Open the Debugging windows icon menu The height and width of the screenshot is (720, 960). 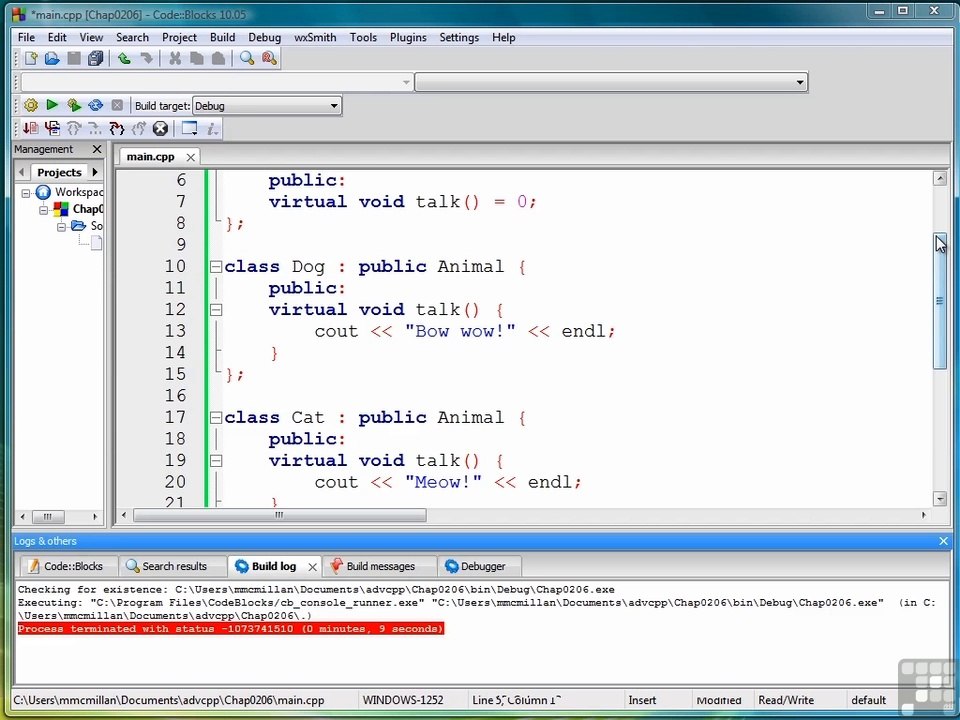(x=189, y=129)
